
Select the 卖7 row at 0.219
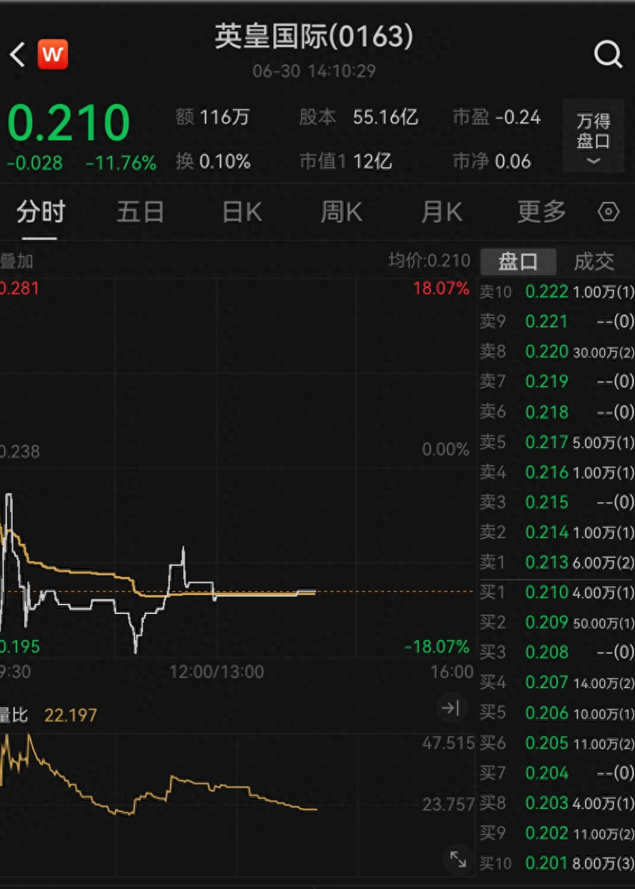coord(557,382)
